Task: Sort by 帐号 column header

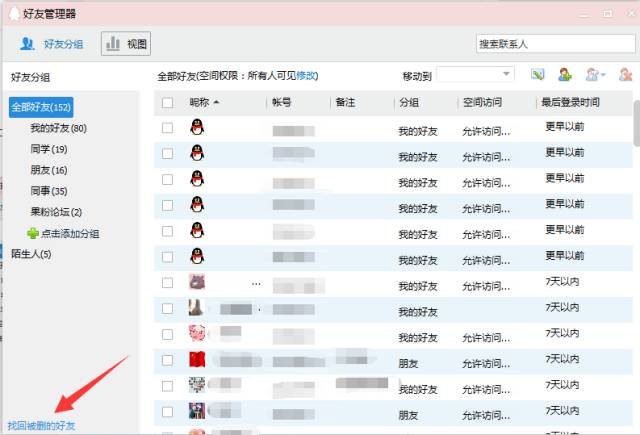Action: coord(282,102)
